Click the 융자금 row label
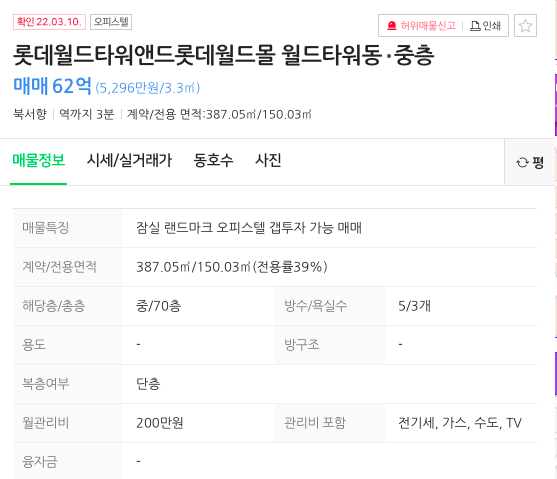This screenshot has height=479, width=557. tap(39, 462)
